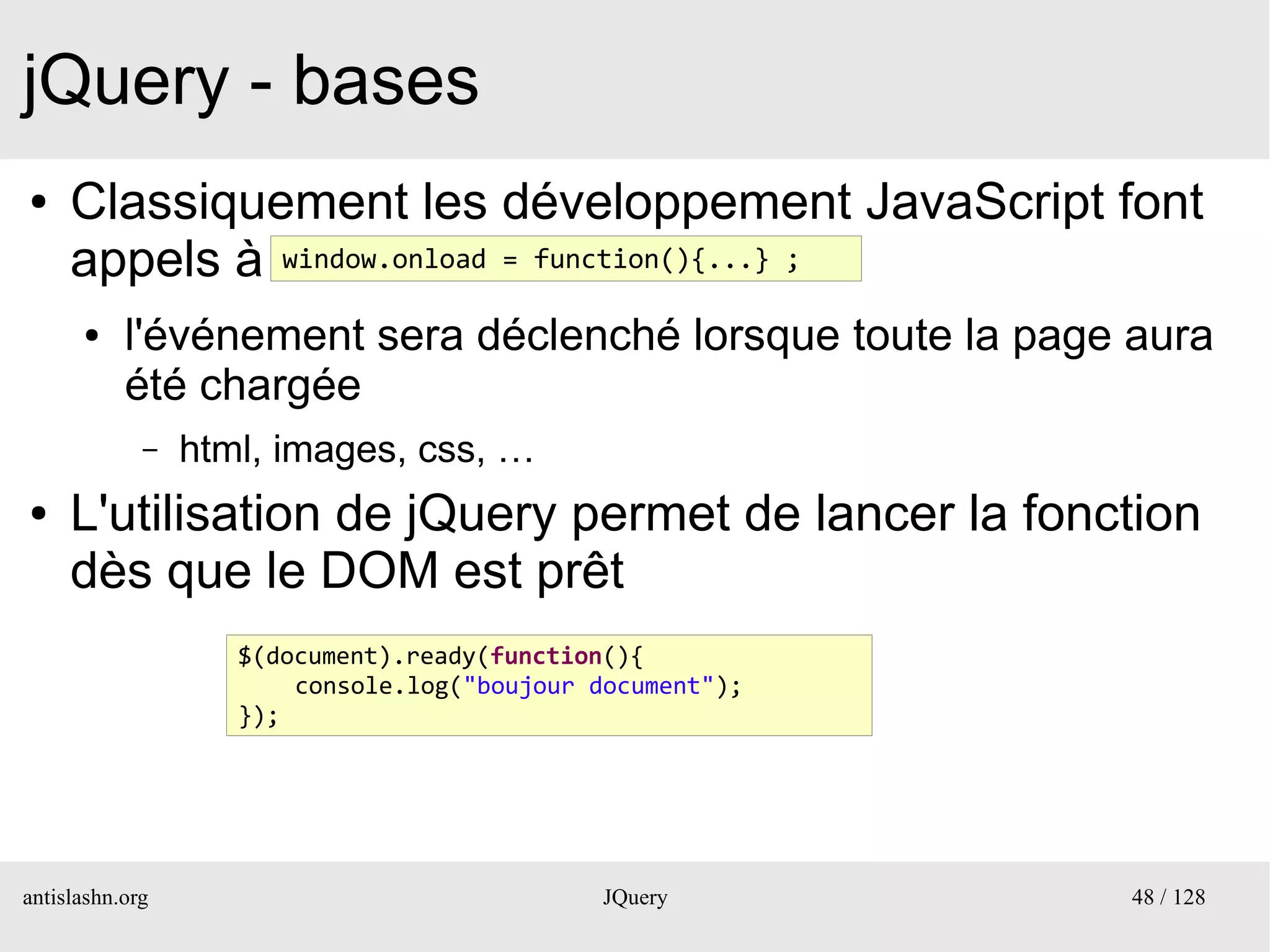Click the page number "48 / 128"
Screen dimensions: 1270x952
1168,897
